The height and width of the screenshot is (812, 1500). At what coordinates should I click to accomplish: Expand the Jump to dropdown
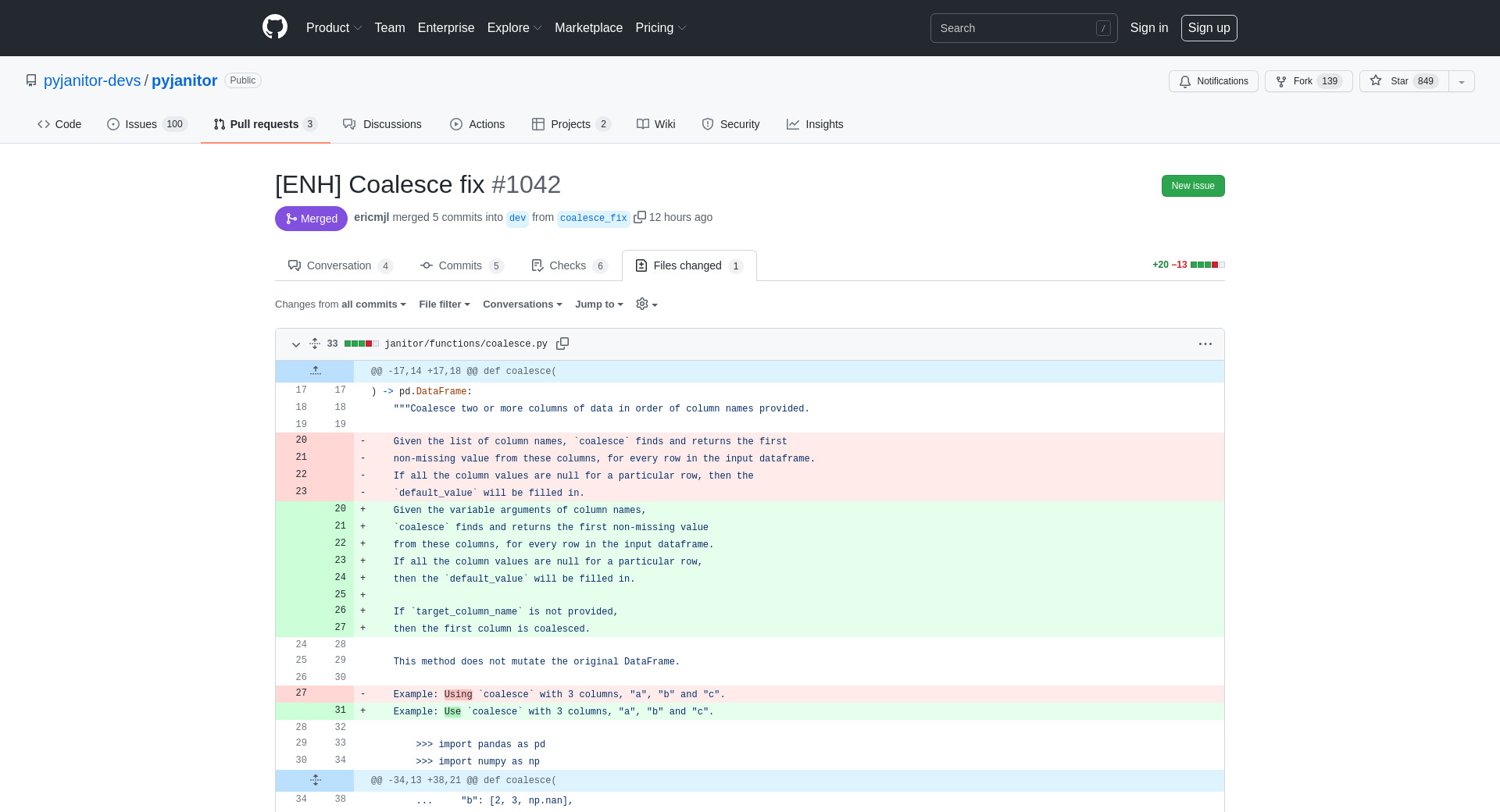[x=598, y=304]
